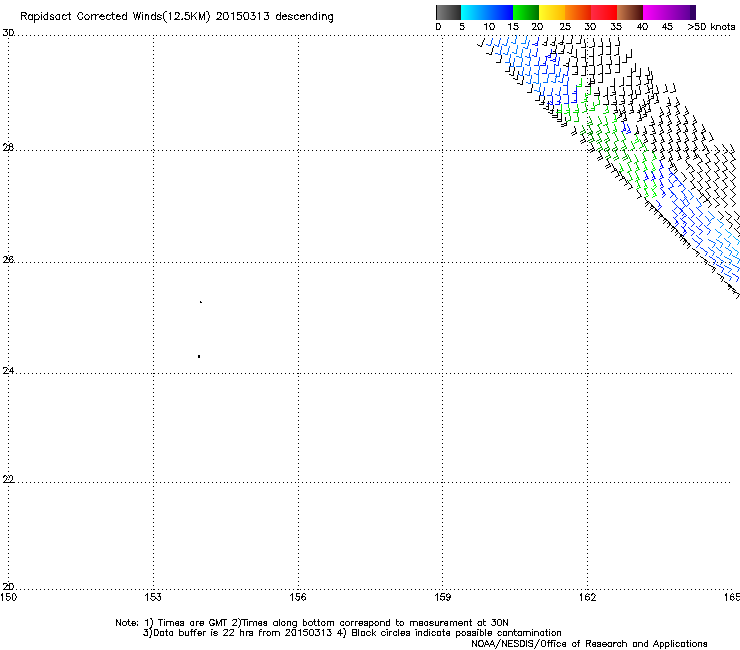This screenshot has width=740, height=650.
Task: Click the 'NOAA/NESDIS/Office of Research and Applications' credit
Action: (x=589, y=644)
